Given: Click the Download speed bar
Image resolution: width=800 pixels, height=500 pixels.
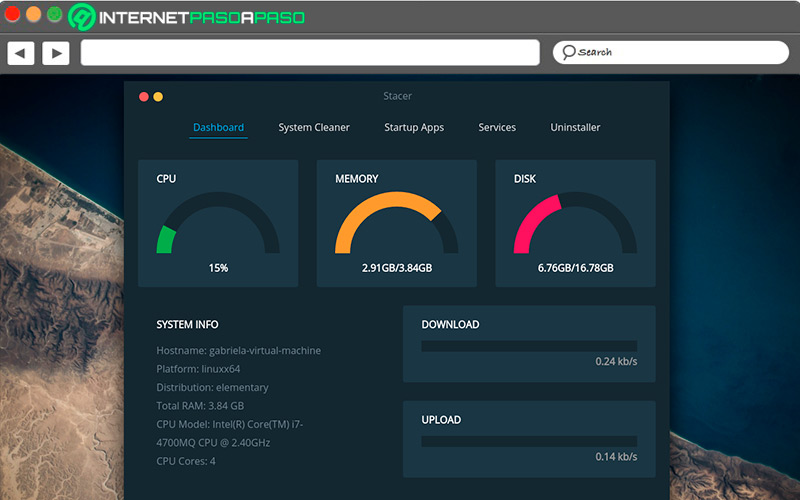Looking at the screenshot, I should pyautogui.click(x=529, y=346).
